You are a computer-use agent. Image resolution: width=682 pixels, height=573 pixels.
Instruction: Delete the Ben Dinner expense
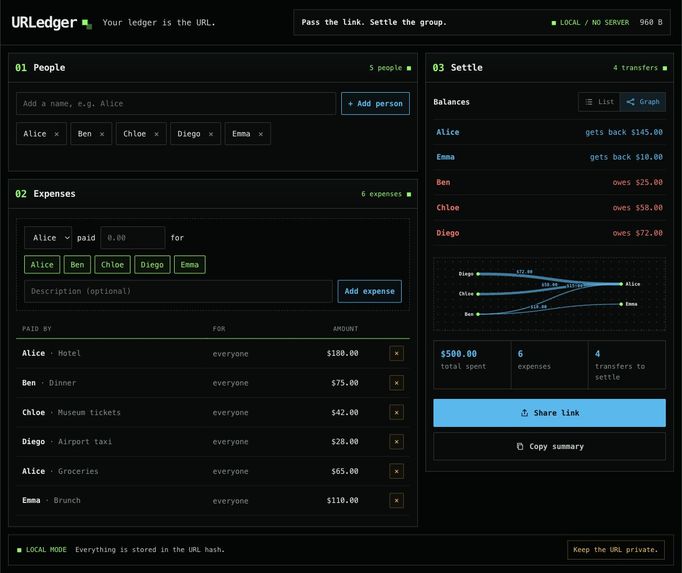[x=396, y=383]
